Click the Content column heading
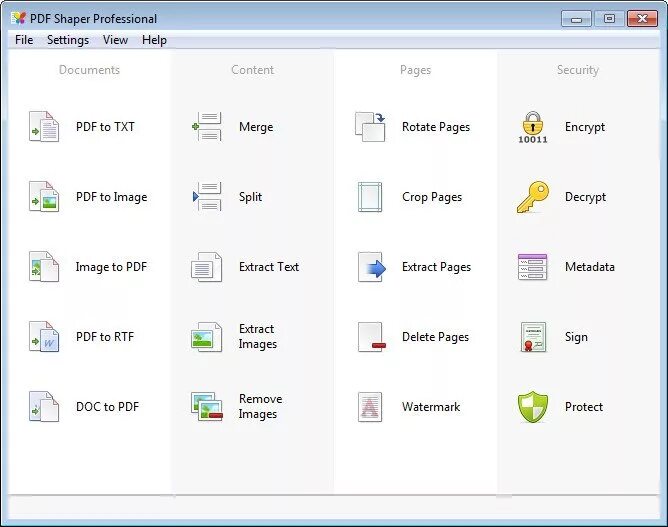The width and height of the screenshot is (668, 527). pos(252,70)
